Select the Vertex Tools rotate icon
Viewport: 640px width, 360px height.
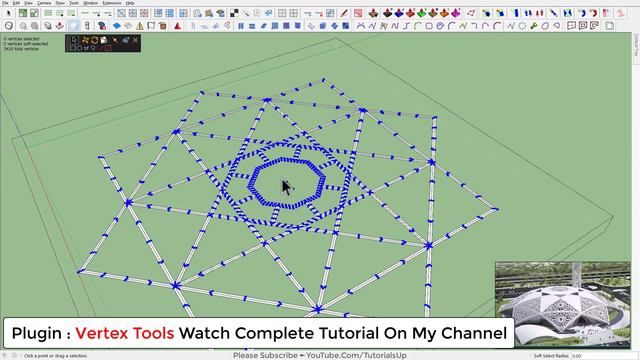click(x=94, y=40)
